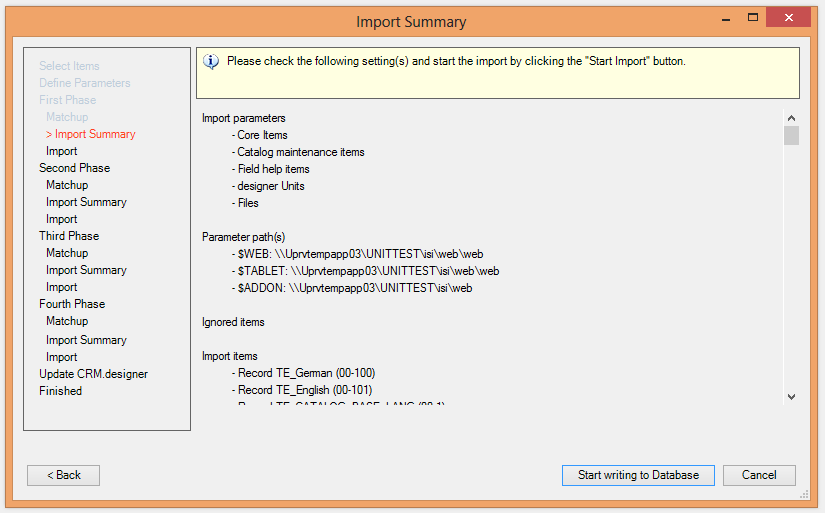Click the summary scrollbar's down arrow
This screenshot has width=825, height=513.
(791, 397)
